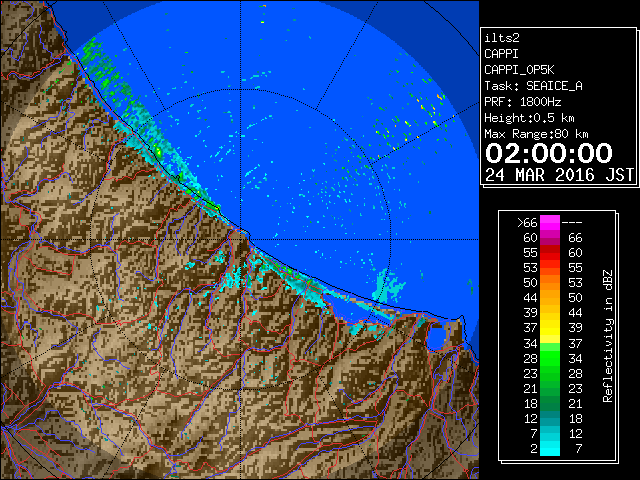The width and height of the screenshot is (640, 480).
Task: Click the '24 MAR 2016 JST' date
Action: pos(559,175)
